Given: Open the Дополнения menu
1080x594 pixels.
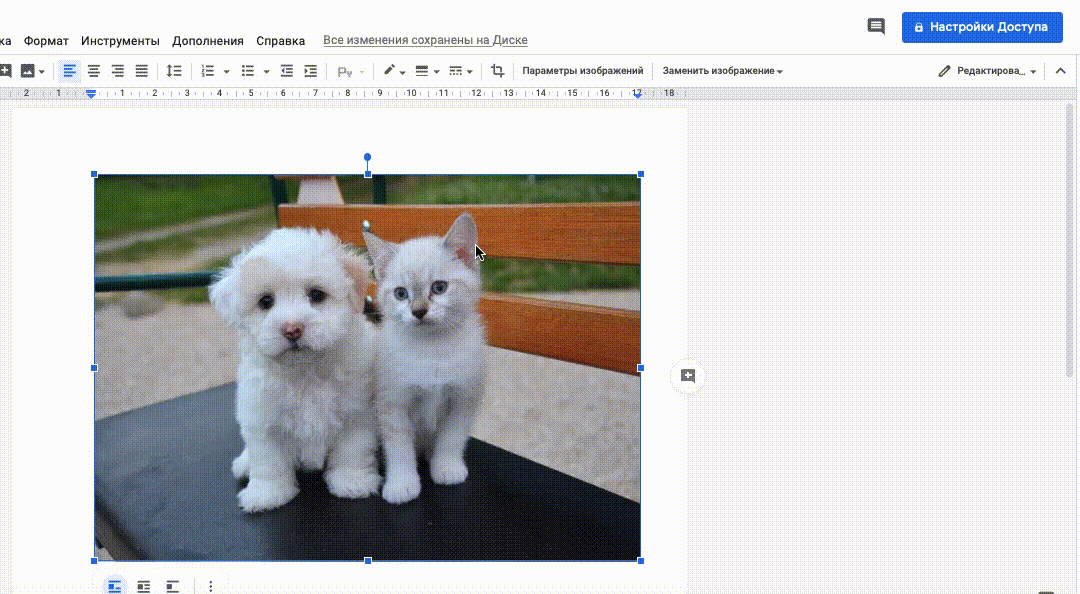Looking at the screenshot, I should pyautogui.click(x=208, y=41).
